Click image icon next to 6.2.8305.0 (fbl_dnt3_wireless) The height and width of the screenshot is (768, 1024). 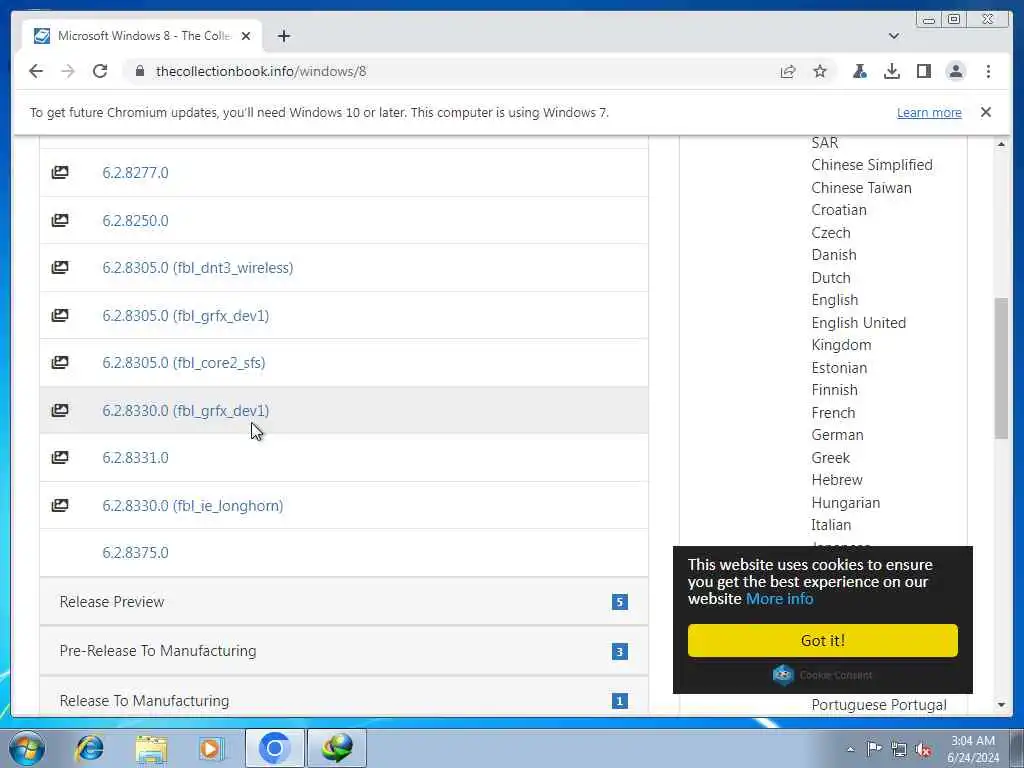click(x=60, y=268)
